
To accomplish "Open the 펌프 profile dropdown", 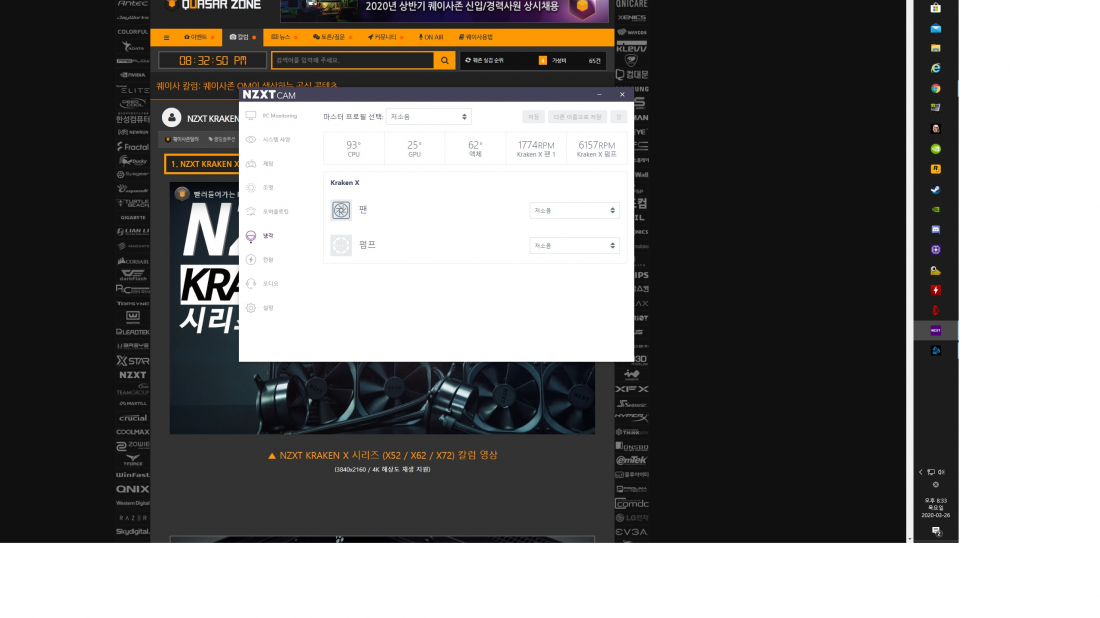I will pyautogui.click(x=574, y=245).
